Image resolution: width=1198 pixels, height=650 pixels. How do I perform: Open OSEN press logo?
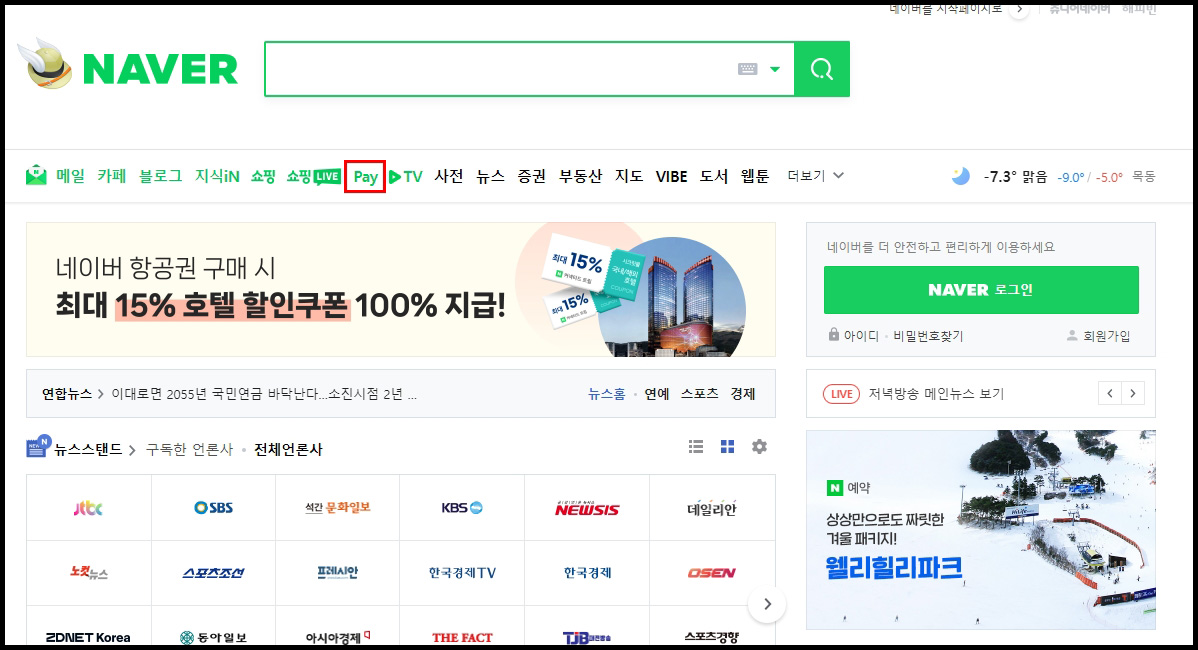click(x=712, y=573)
